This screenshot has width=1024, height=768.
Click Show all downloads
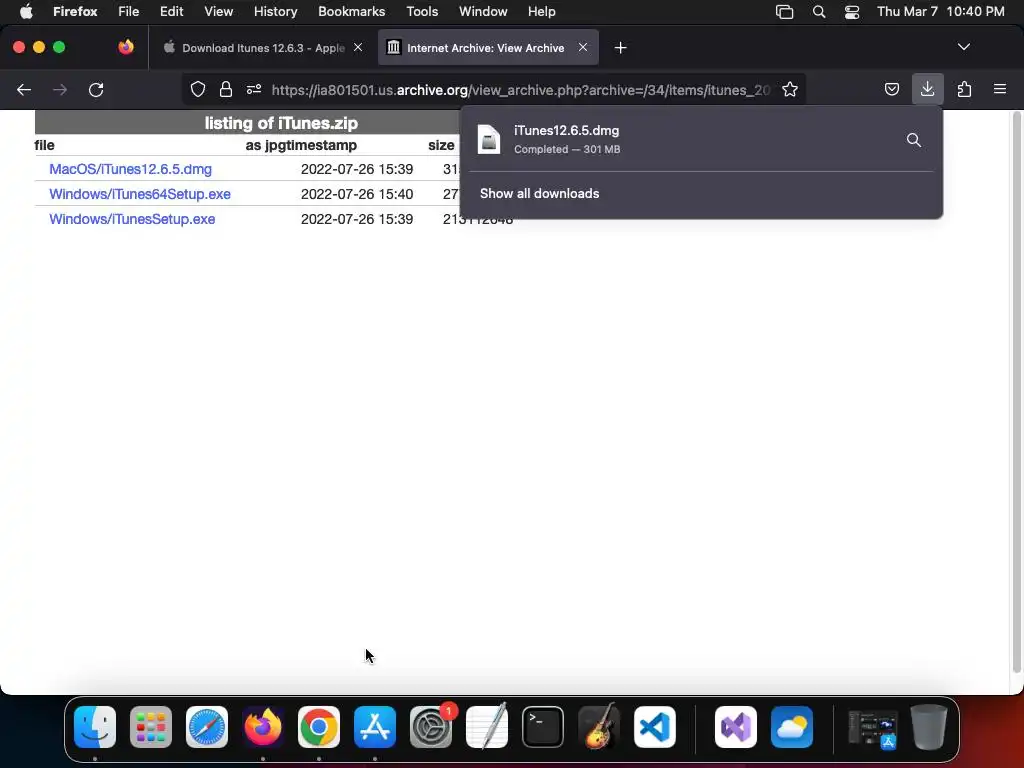(539, 193)
